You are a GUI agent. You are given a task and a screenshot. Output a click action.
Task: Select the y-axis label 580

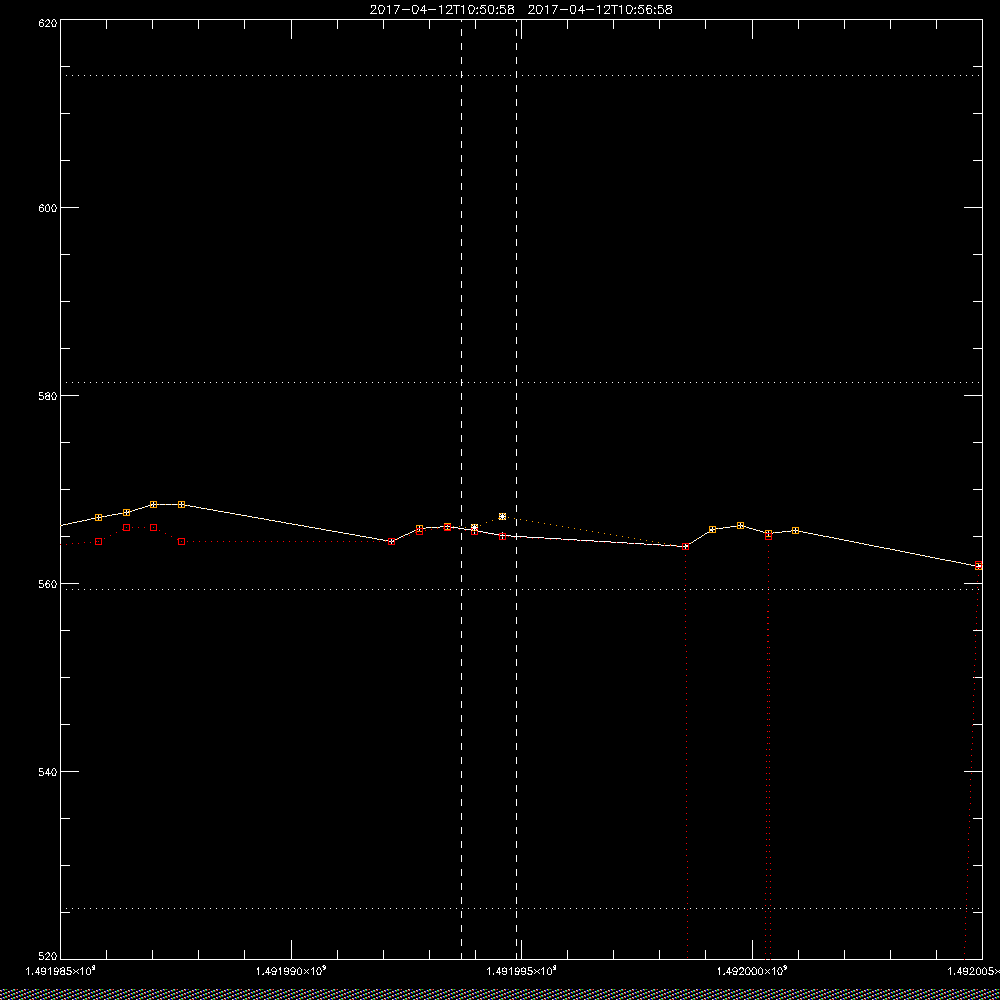point(48,395)
